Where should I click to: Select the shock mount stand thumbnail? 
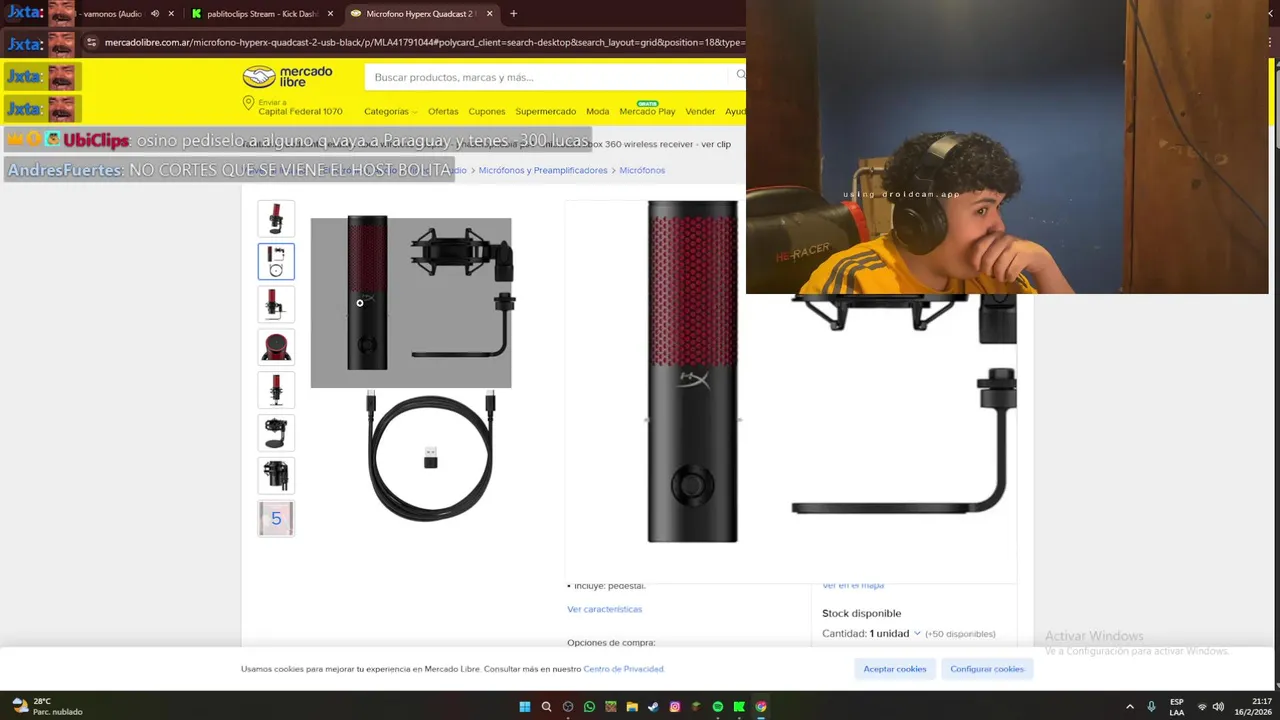[x=276, y=433]
